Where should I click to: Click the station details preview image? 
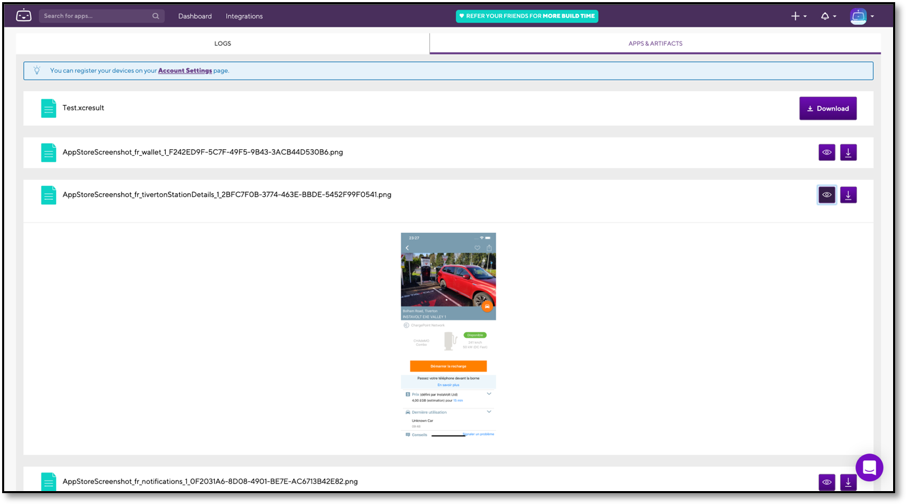tap(448, 335)
